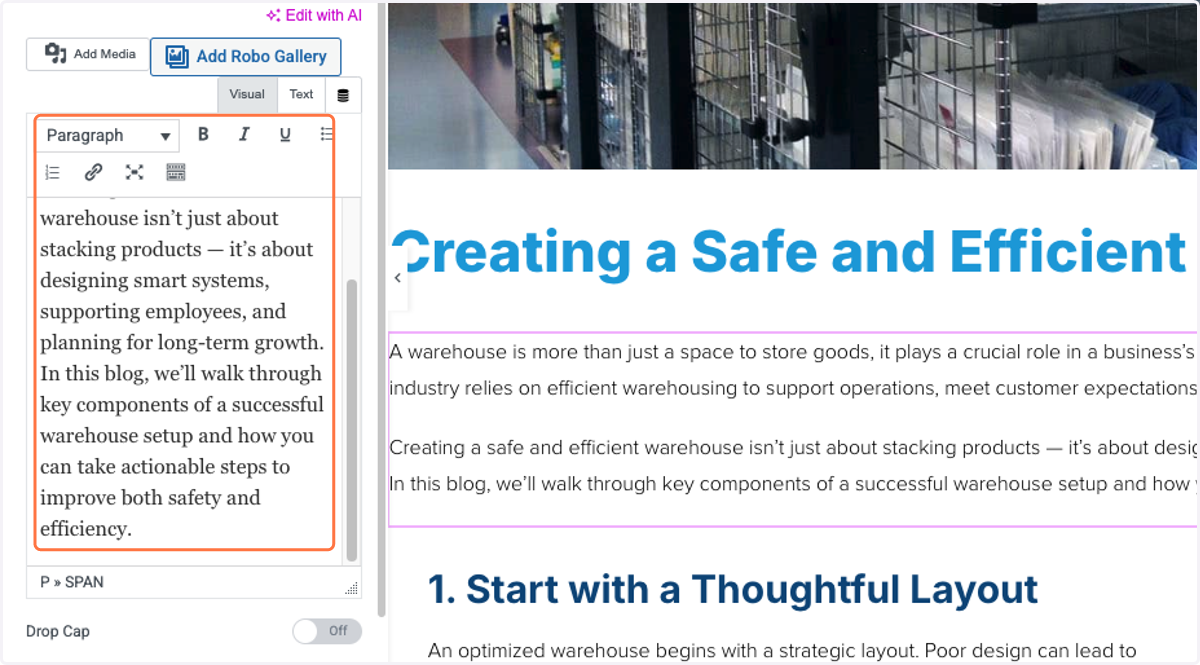
Task: Click the 'Drop Cap' label
Action: coord(58,631)
